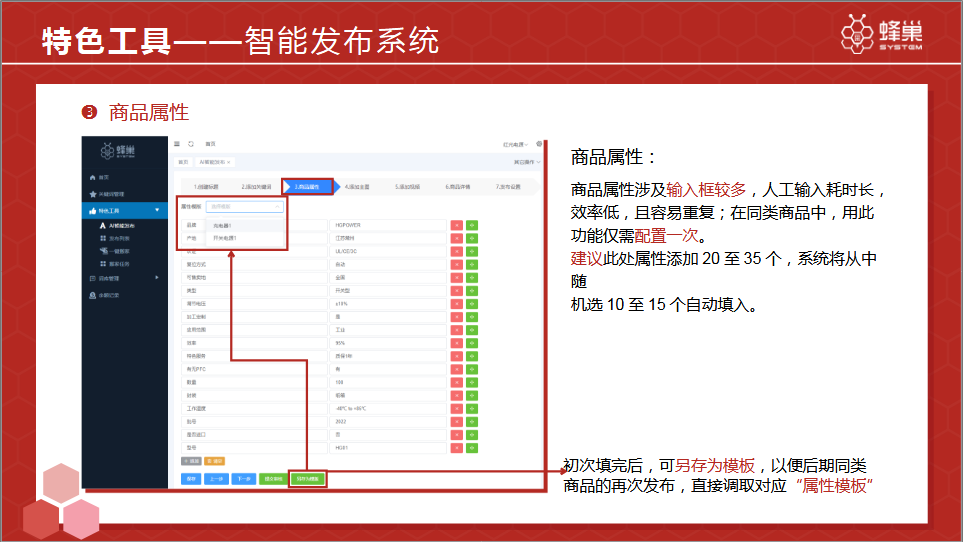Viewport: 963px width, 542px height.
Task: Delete the UL/CE/3C attribute row
Action: (x=456, y=251)
